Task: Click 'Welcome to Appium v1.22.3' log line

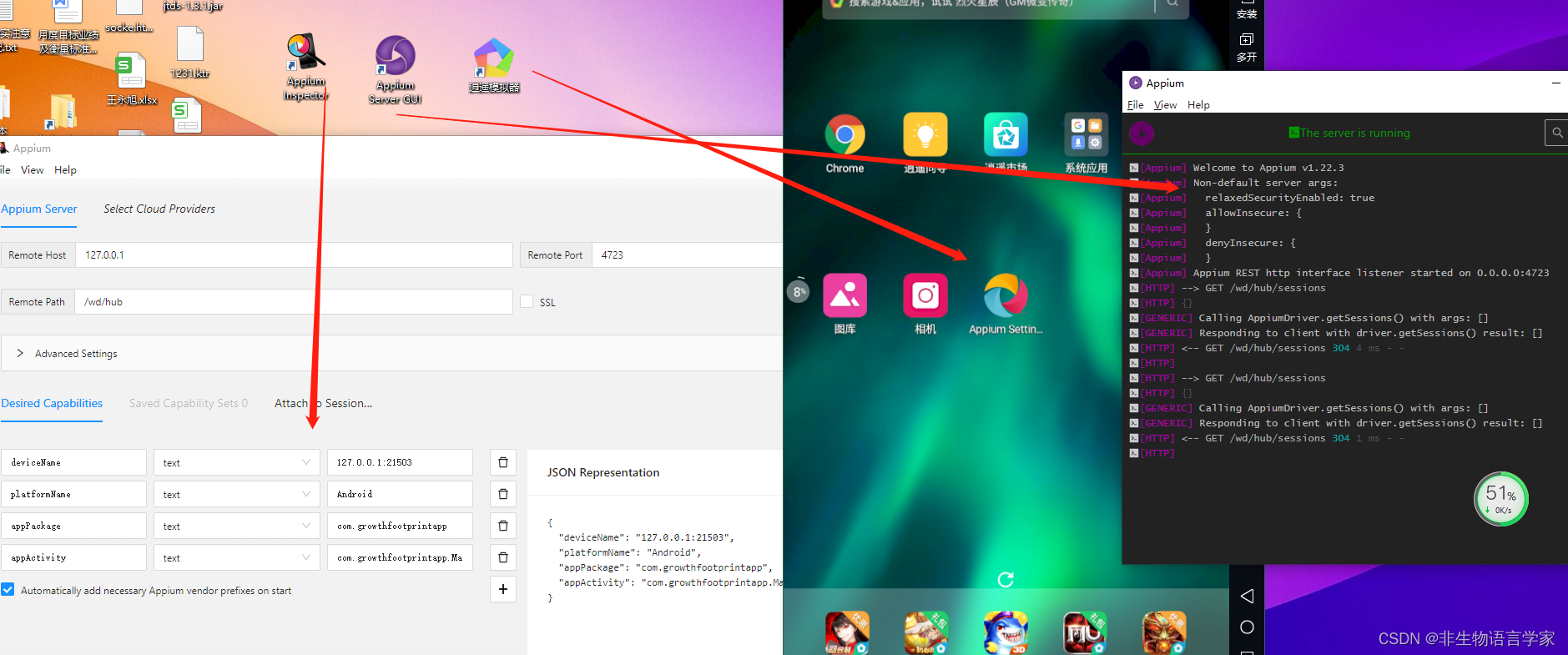Action: point(1268,168)
